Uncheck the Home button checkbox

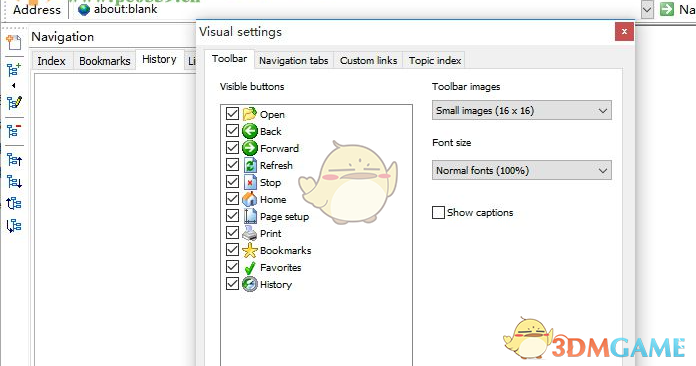pyautogui.click(x=232, y=198)
